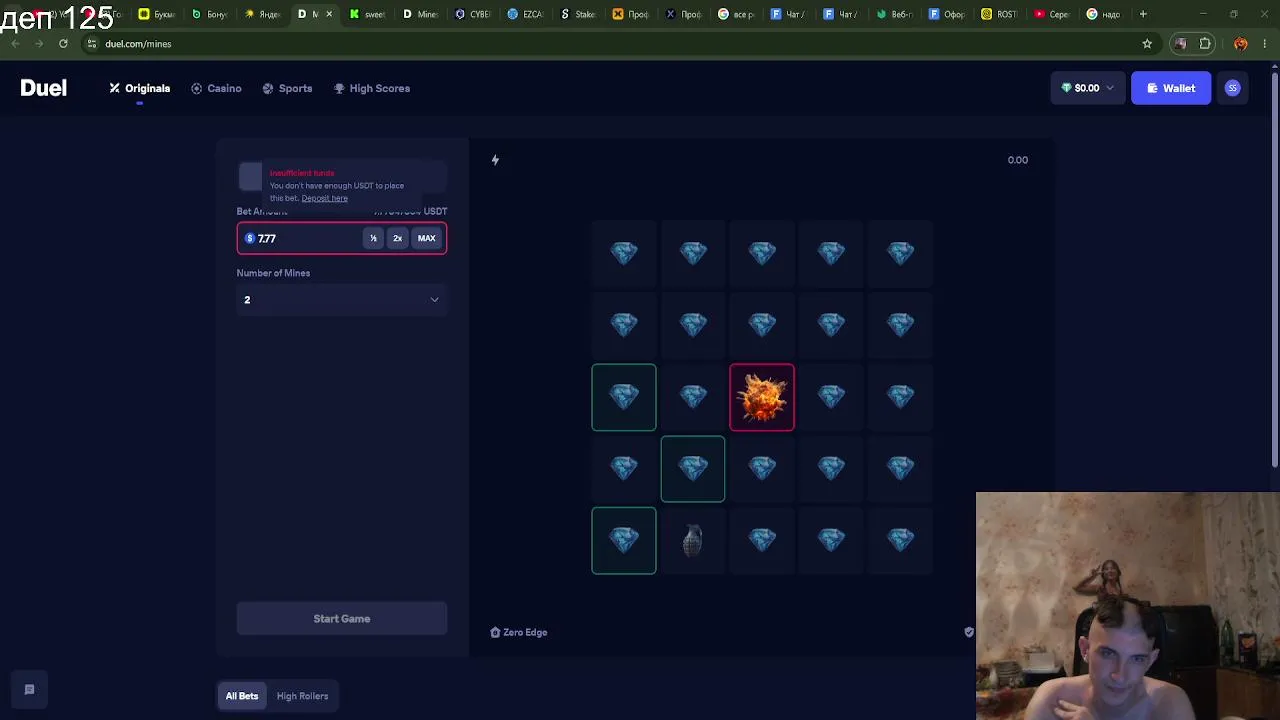The height and width of the screenshot is (720, 1280).
Task: Switch to the EZCA browser tab
Action: click(x=525, y=14)
